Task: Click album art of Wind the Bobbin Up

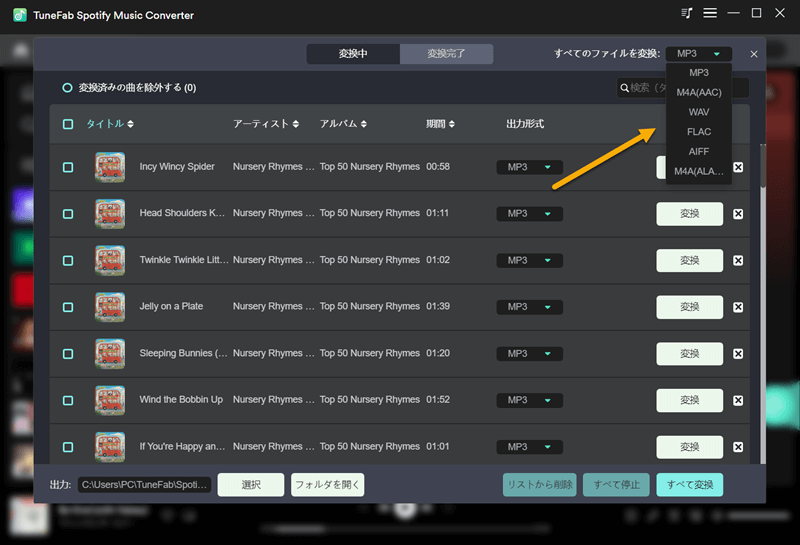Action: point(110,400)
